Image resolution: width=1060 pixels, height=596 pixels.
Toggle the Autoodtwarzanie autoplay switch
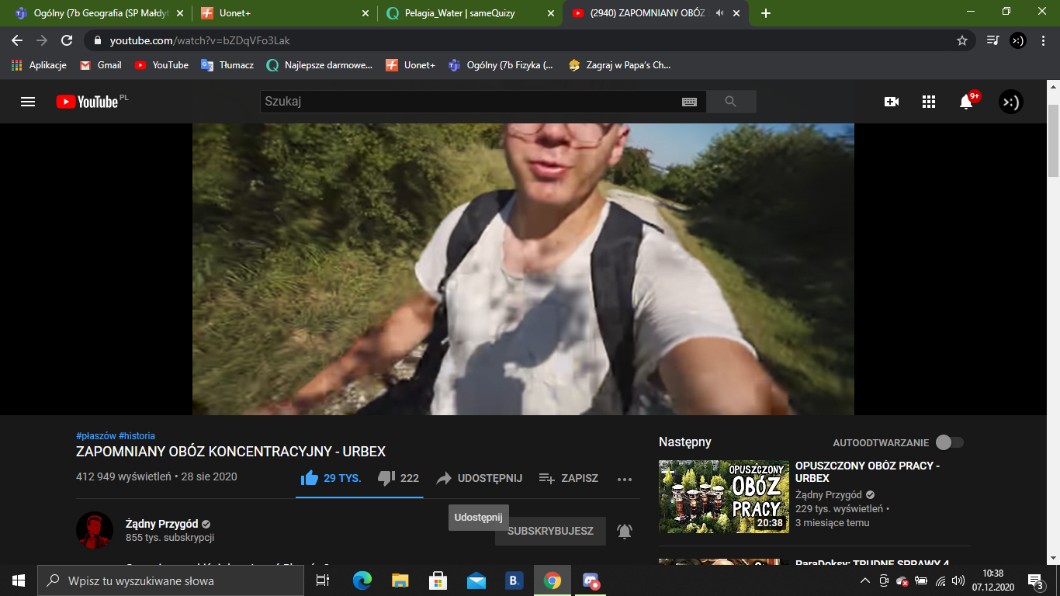click(x=949, y=442)
